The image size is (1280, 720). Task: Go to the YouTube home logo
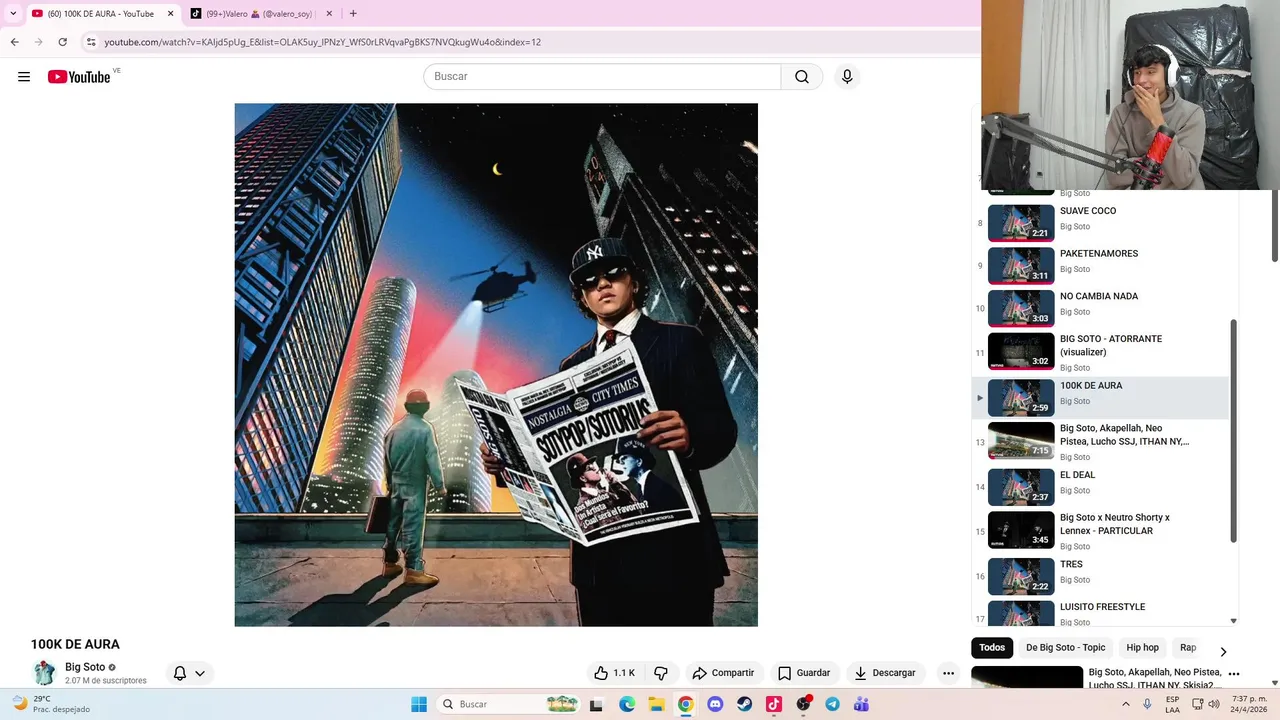click(x=79, y=77)
